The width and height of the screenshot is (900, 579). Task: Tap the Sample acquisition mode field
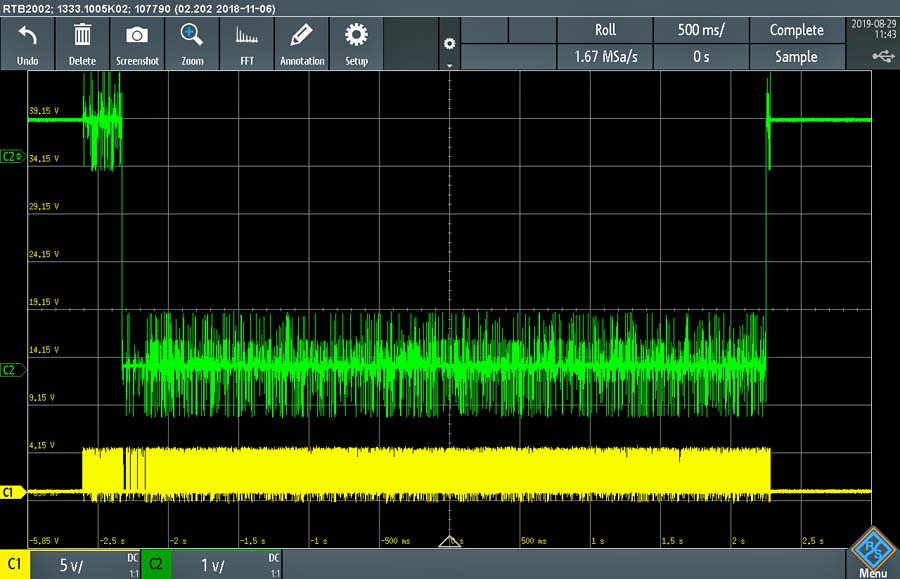click(797, 57)
